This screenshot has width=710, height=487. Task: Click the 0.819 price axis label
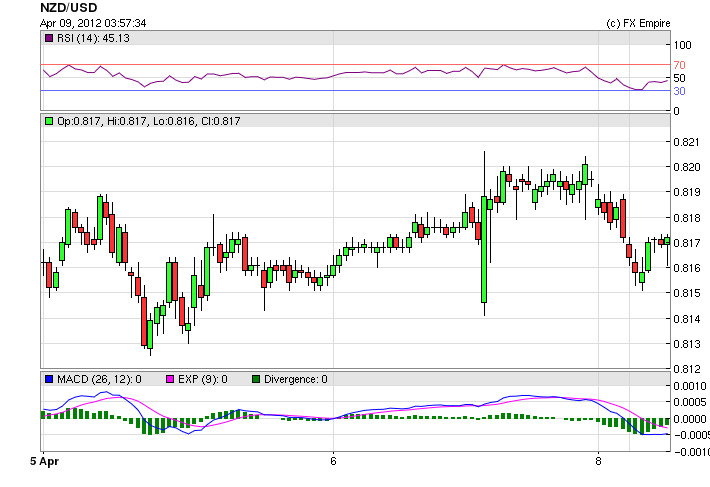click(687, 192)
